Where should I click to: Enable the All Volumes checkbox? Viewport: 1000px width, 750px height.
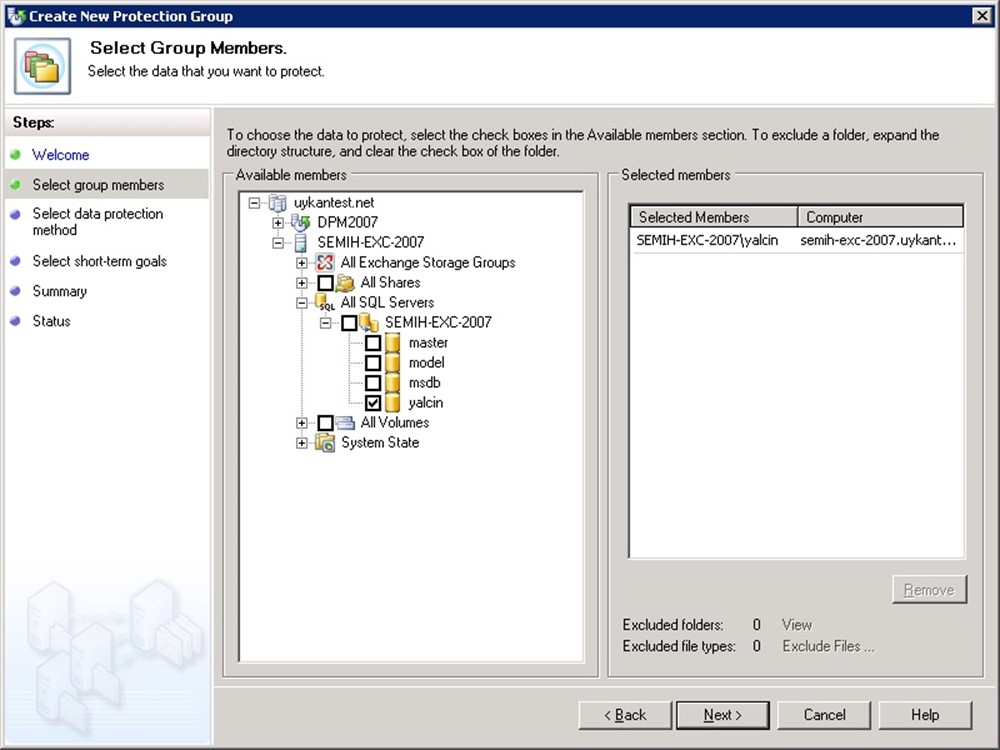tap(325, 423)
